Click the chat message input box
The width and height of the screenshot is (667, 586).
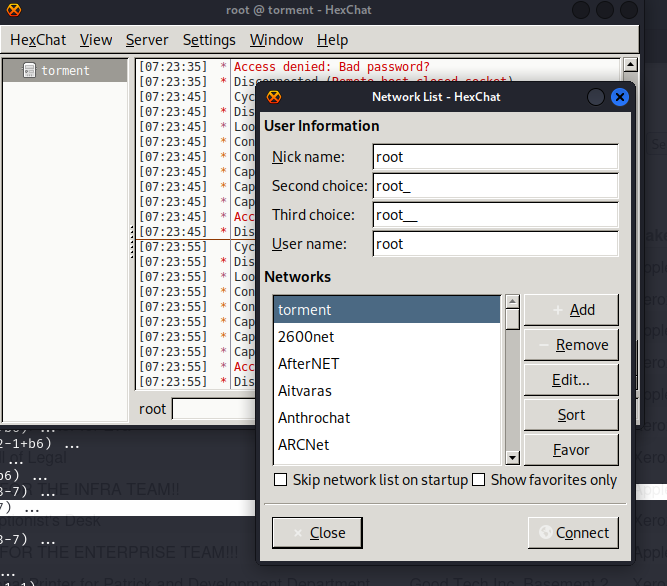tap(214, 409)
